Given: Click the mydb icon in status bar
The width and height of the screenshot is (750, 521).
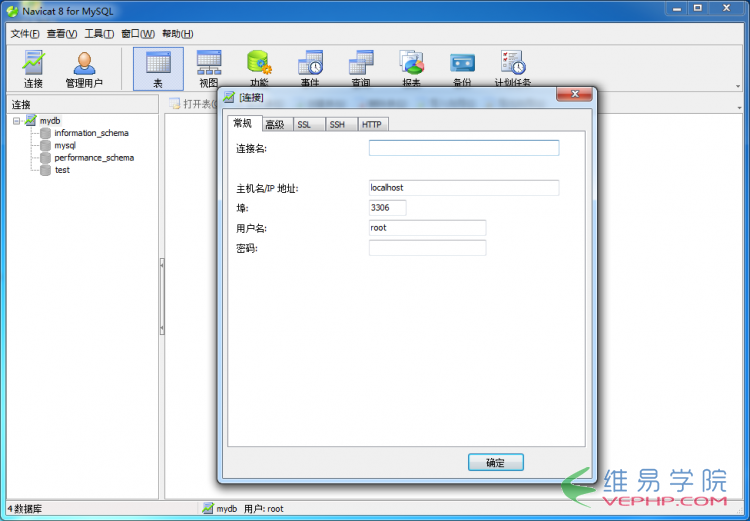Looking at the screenshot, I should [x=208, y=509].
